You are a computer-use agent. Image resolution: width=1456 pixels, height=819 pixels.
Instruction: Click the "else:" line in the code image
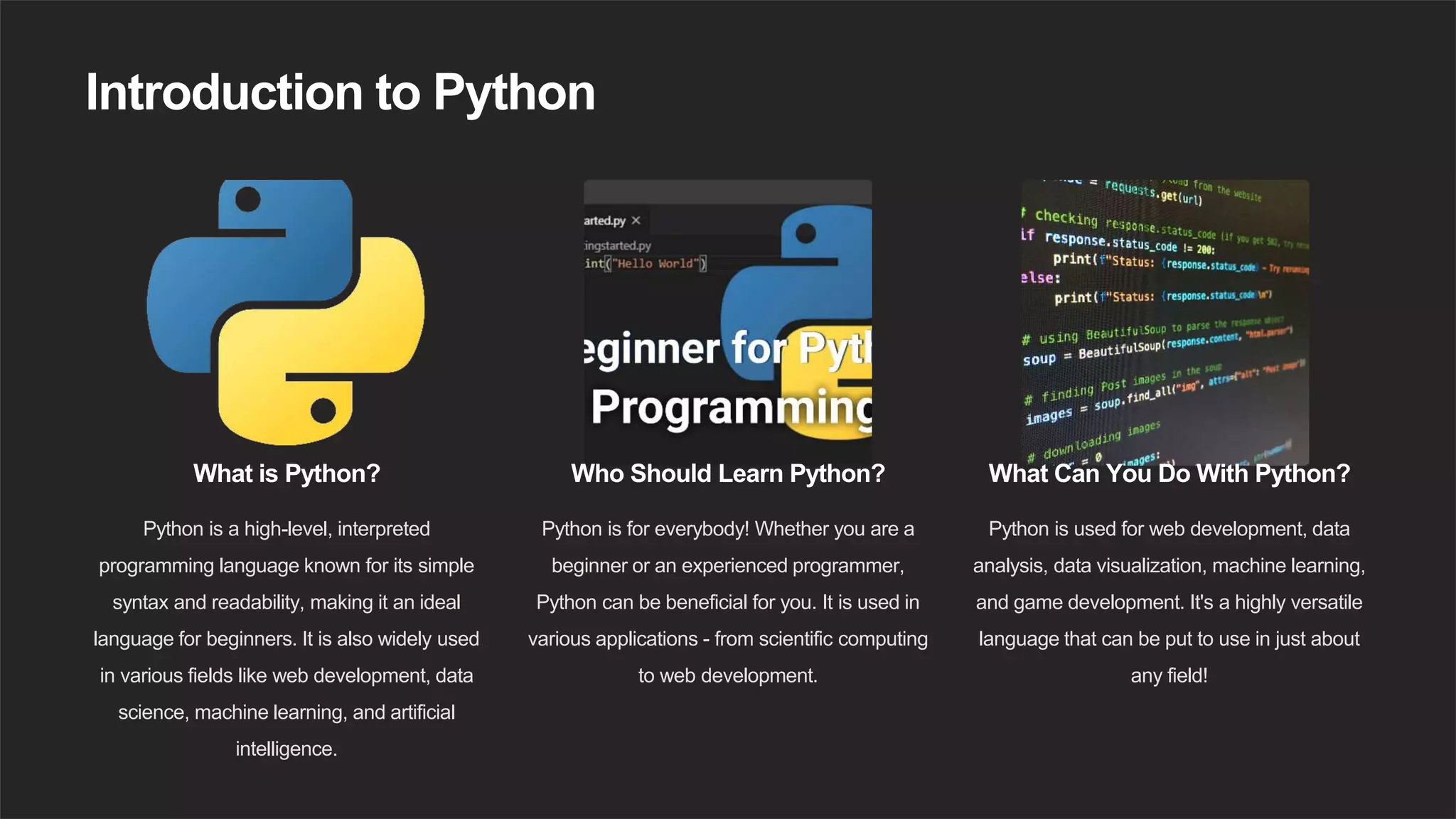point(1041,278)
